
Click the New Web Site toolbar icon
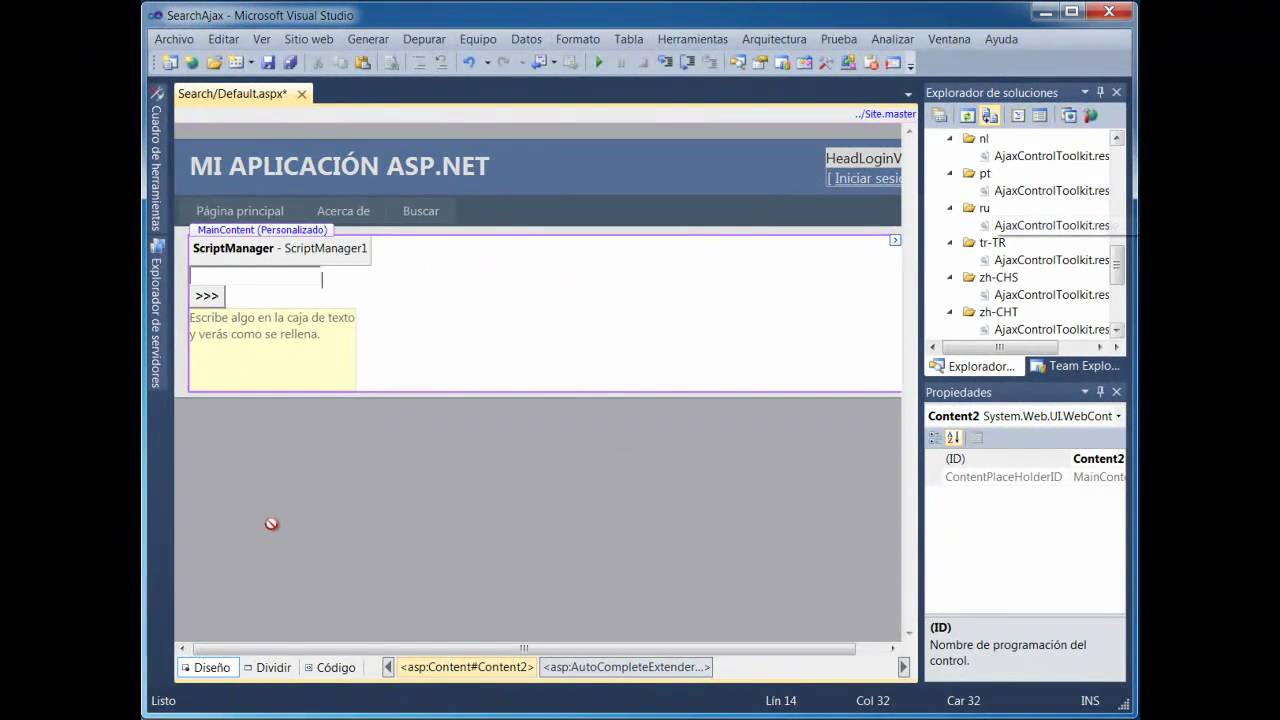pyautogui.click(x=191, y=62)
